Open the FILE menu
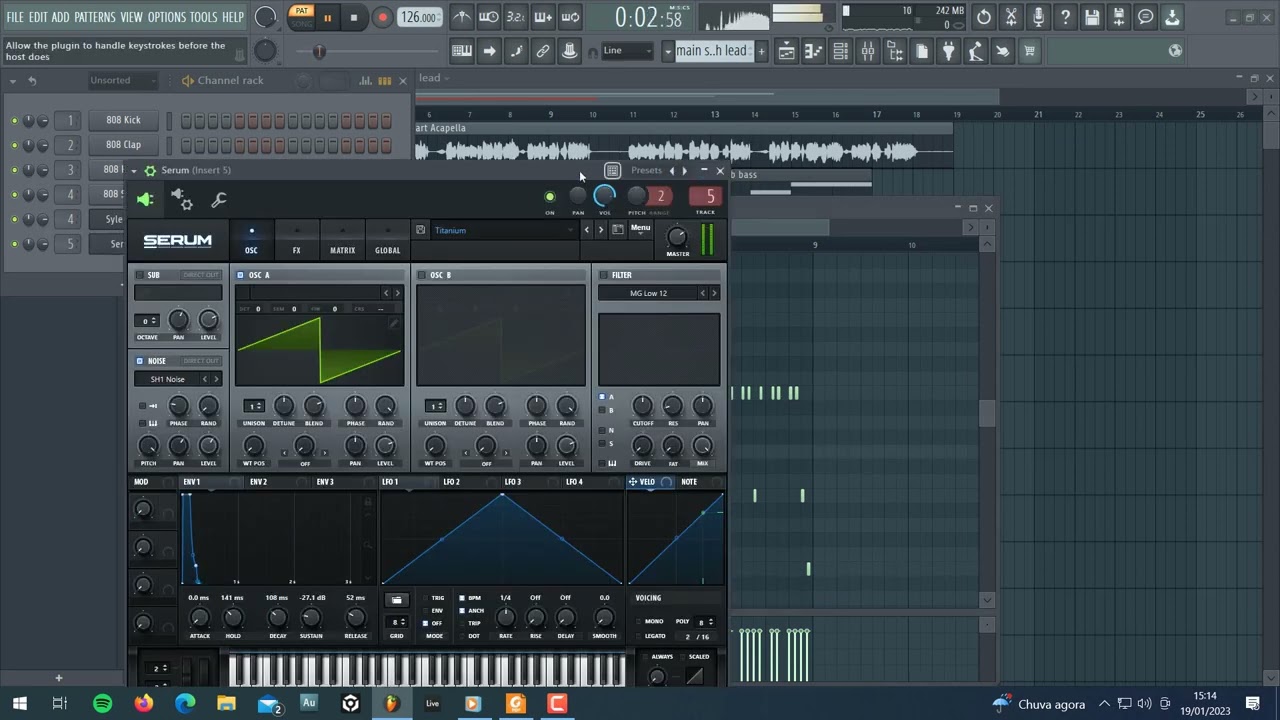 coord(15,17)
